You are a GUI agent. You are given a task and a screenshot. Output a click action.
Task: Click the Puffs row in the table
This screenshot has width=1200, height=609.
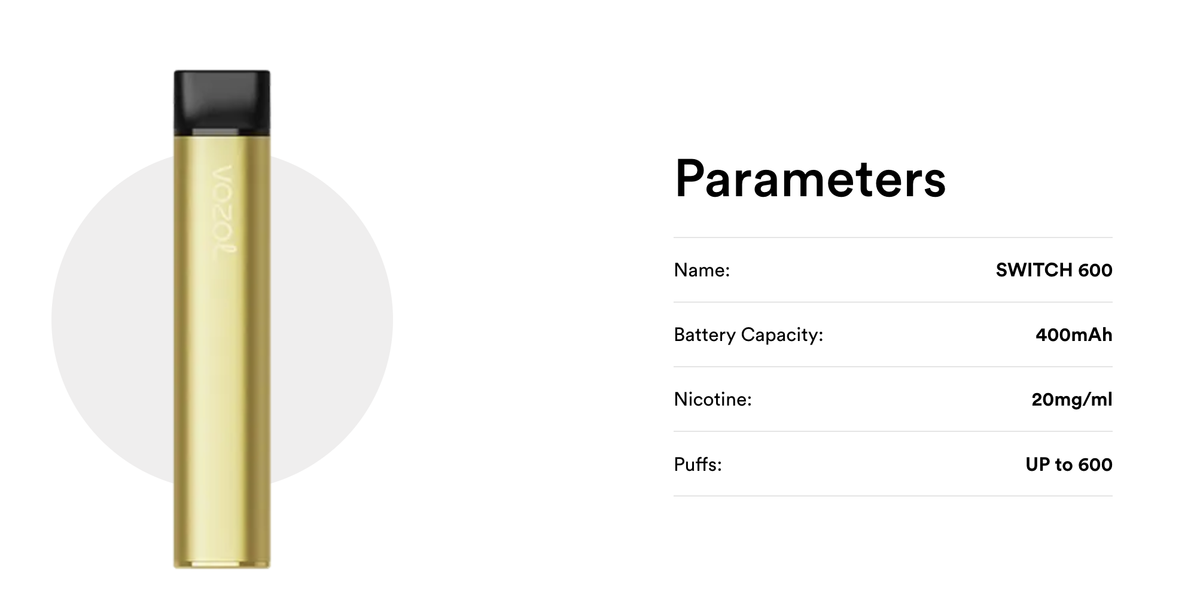pyautogui.click(x=893, y=465)
